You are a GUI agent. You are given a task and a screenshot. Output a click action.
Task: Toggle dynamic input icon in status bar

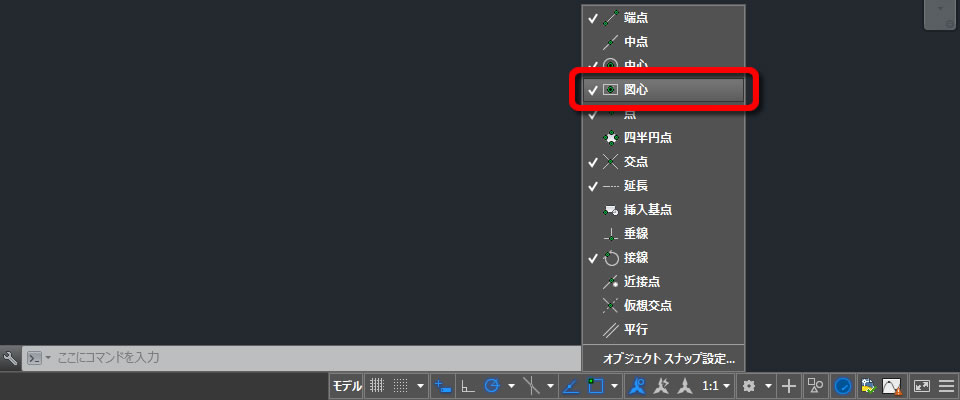click(443, 386)
